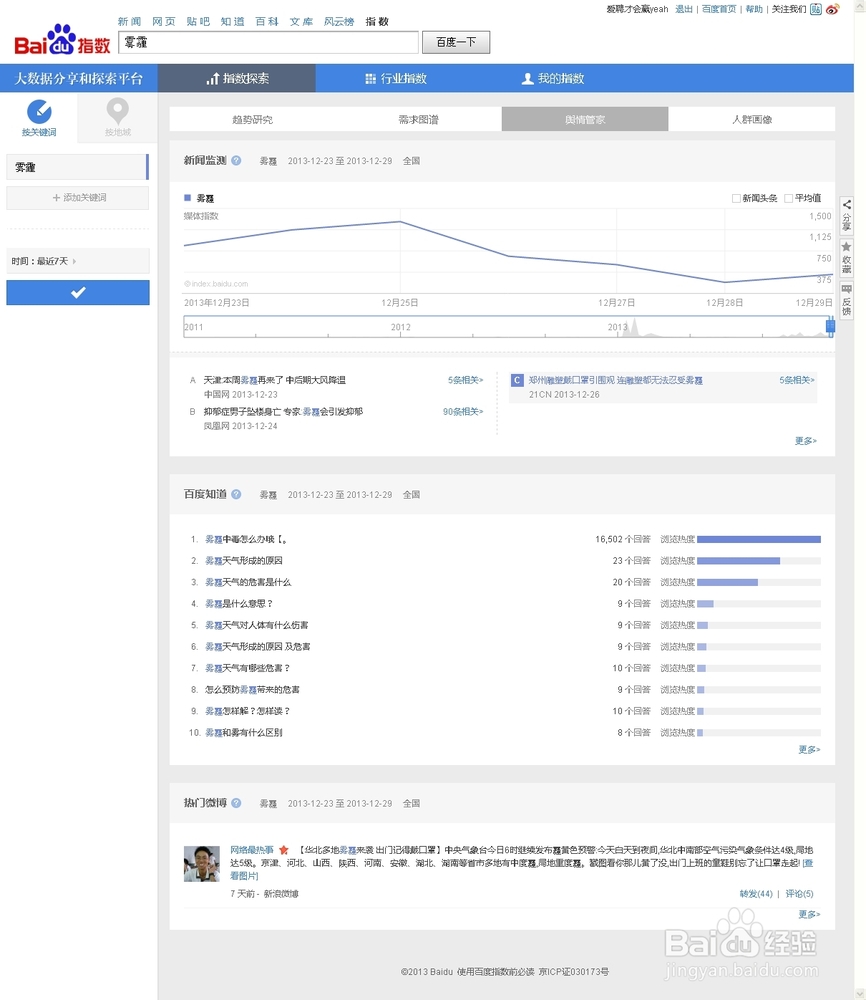Viewport: 866px width, 1000px height.
Task: Open the Baidu Tieba follow icon
Action: [x=816, y=9]
